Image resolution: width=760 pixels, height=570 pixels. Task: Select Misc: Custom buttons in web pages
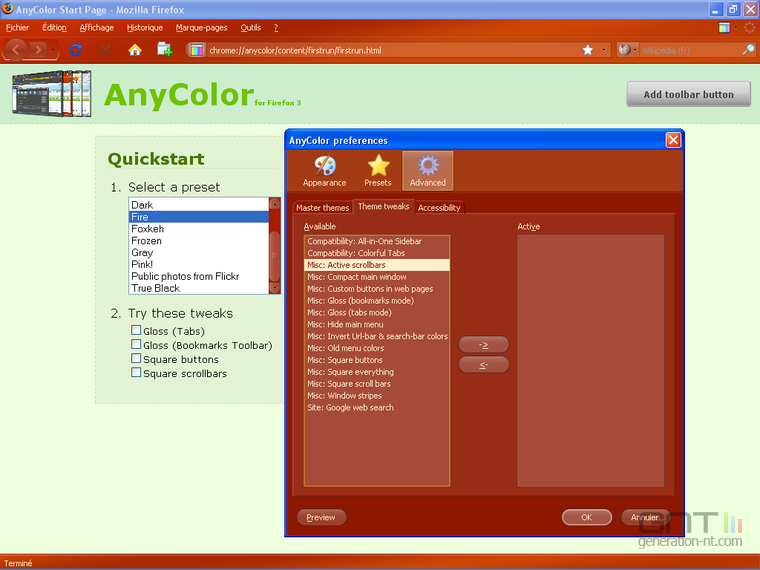click(377, 288)
